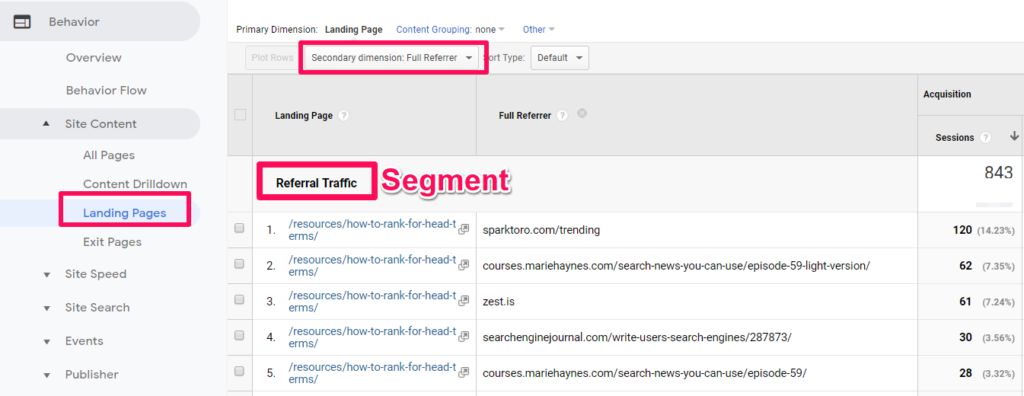The width and height of the screenshot is (1024, 396).
Task: Check the box for the zest.is row
Action: point(239,300)
